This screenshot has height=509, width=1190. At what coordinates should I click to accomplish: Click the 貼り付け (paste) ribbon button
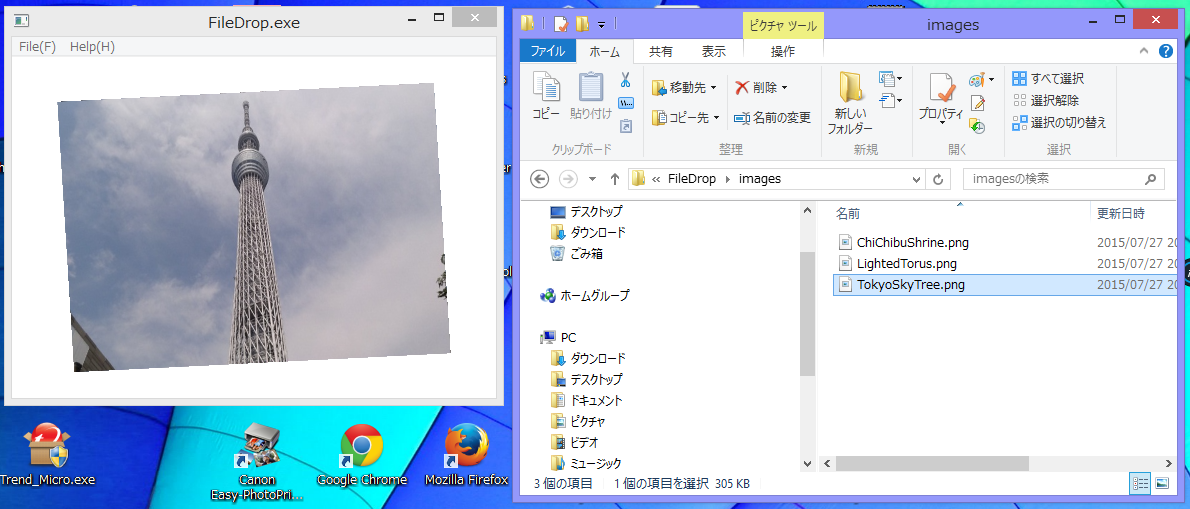point(591,96)
